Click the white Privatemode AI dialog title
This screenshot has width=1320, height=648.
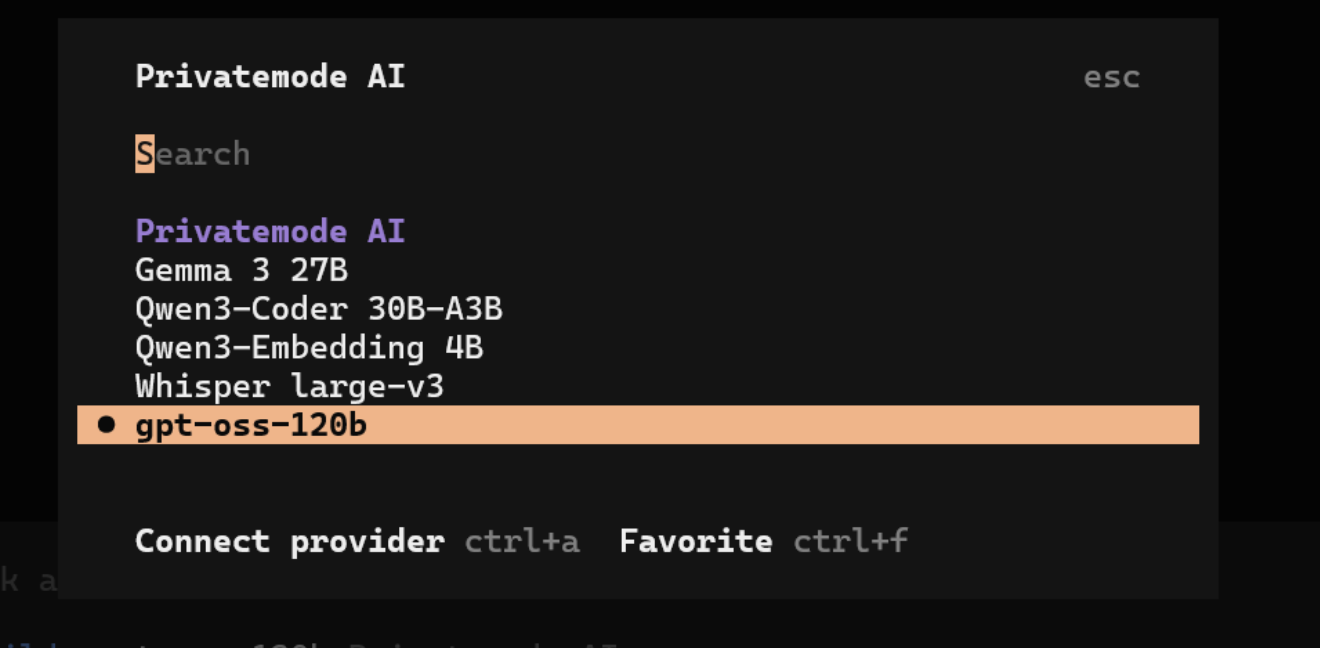[x=270, y=77]
